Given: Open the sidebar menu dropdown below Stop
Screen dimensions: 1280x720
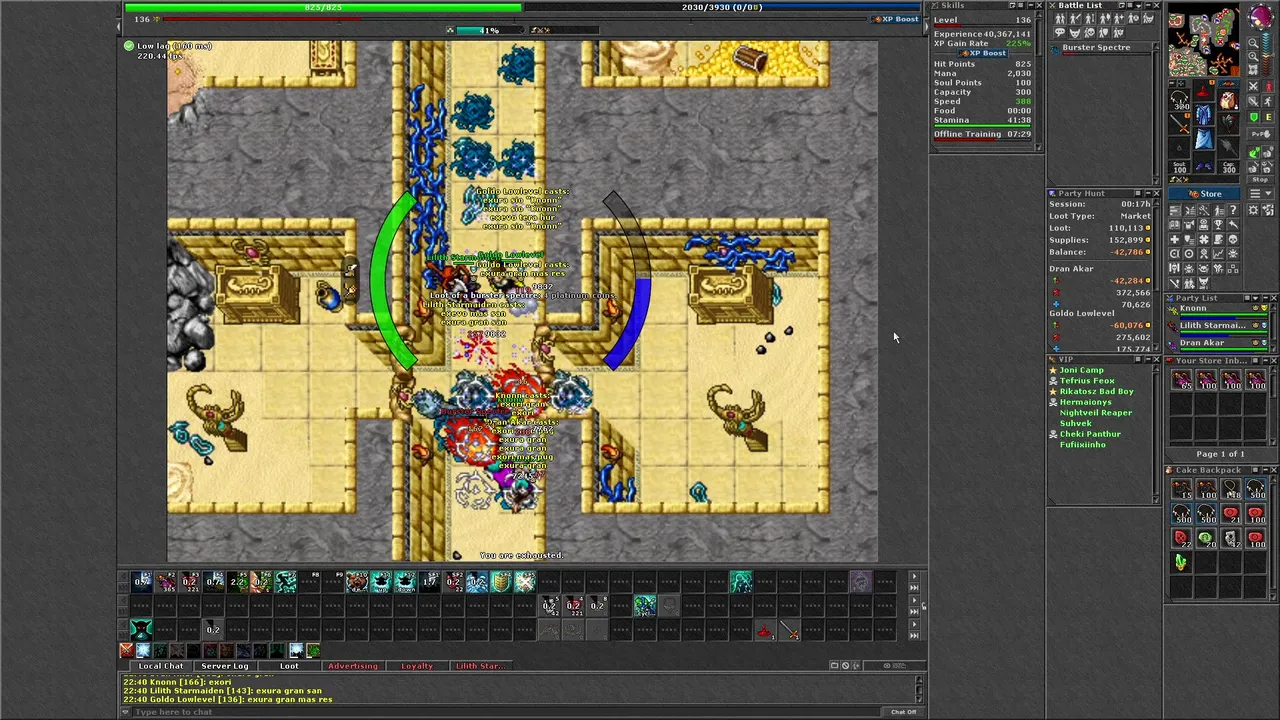Looking at the screenshot, I should [1261, 192].
